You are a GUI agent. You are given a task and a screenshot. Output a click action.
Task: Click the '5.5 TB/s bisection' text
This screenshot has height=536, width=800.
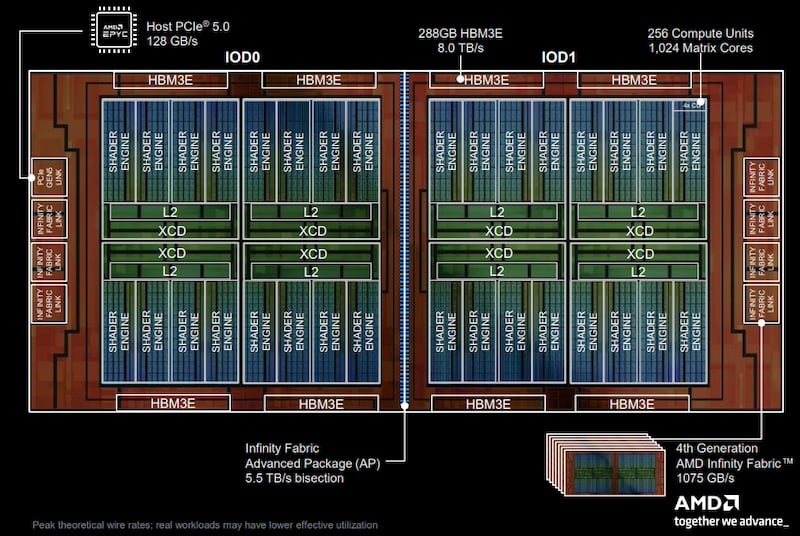coord(294,478)
